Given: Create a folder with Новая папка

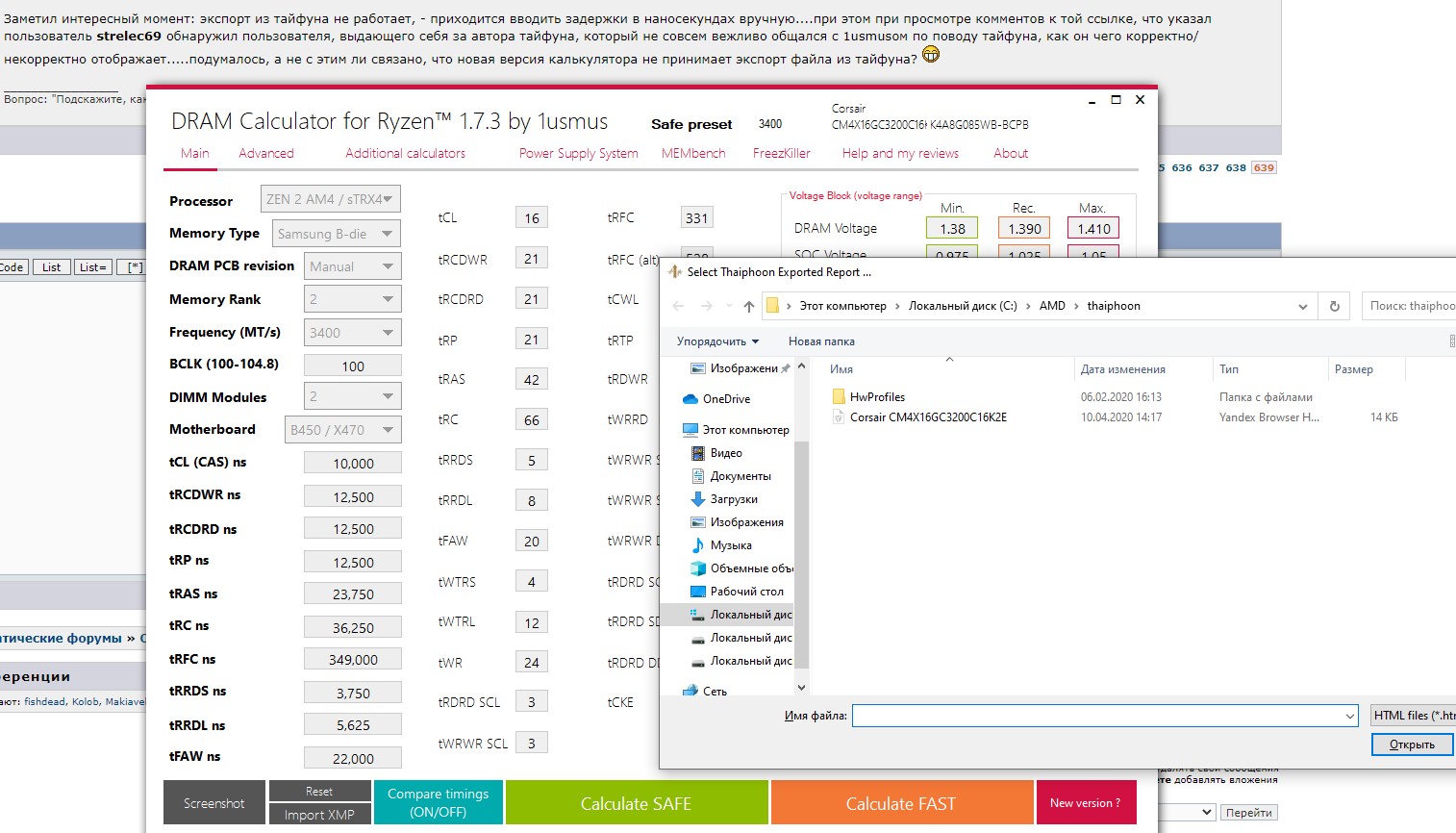Looking at the screenshot, I should click(821, 341).
